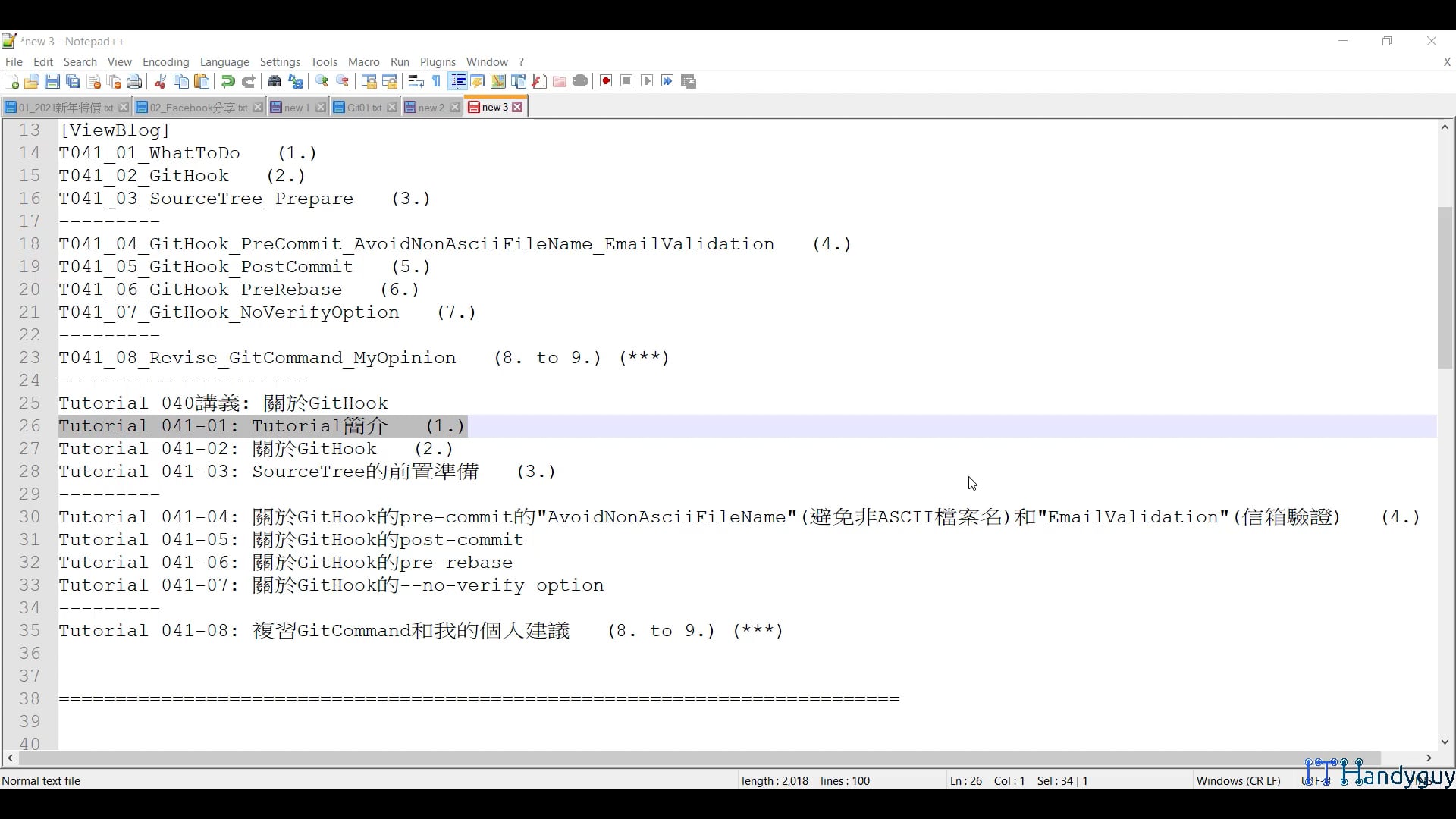This screenshot has height=819, width=1456.
Task: Select the Cut tool in the toolbar
Action: pos(160,81)
